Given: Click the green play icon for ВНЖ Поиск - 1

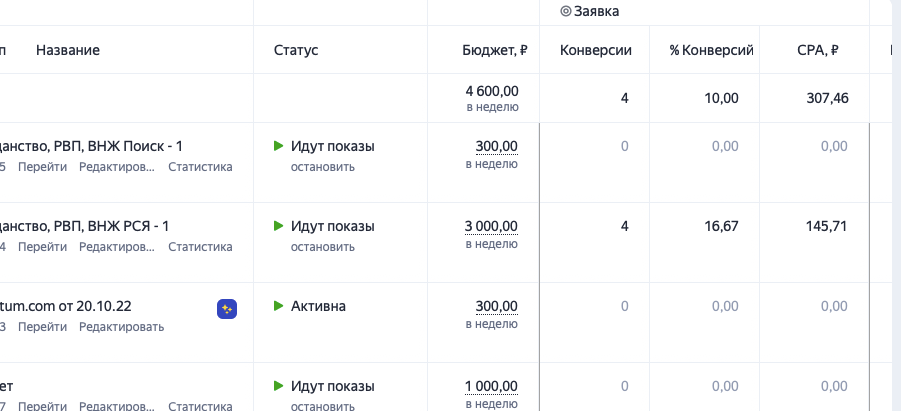Looking at the screenshot, I should click(x=279, y=146).
